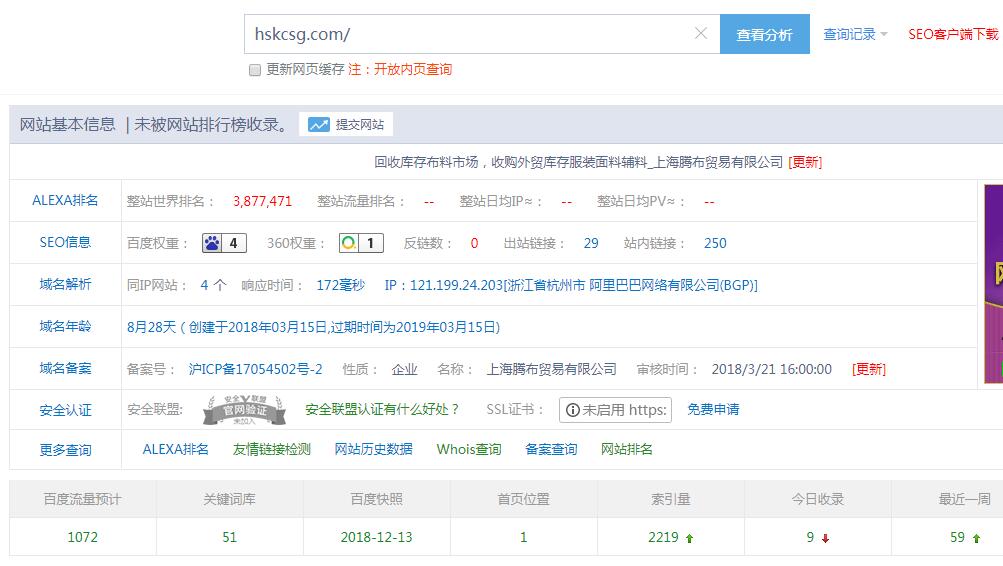Open 备案查询 link
The width and height of the screenshot is (1003, 566).
click(x=551, y=450)
